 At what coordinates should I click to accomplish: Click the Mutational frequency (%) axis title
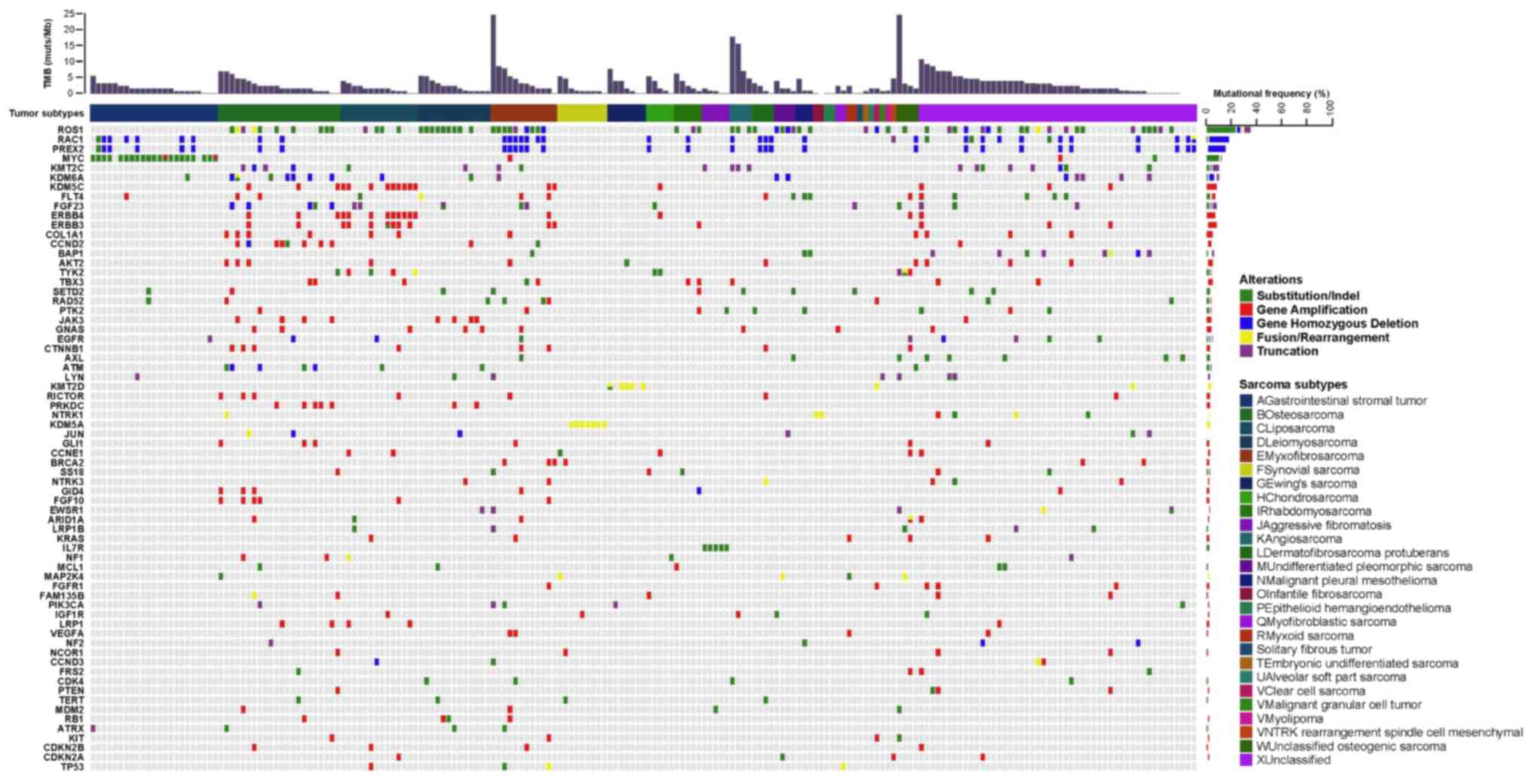click(1270, 93)
